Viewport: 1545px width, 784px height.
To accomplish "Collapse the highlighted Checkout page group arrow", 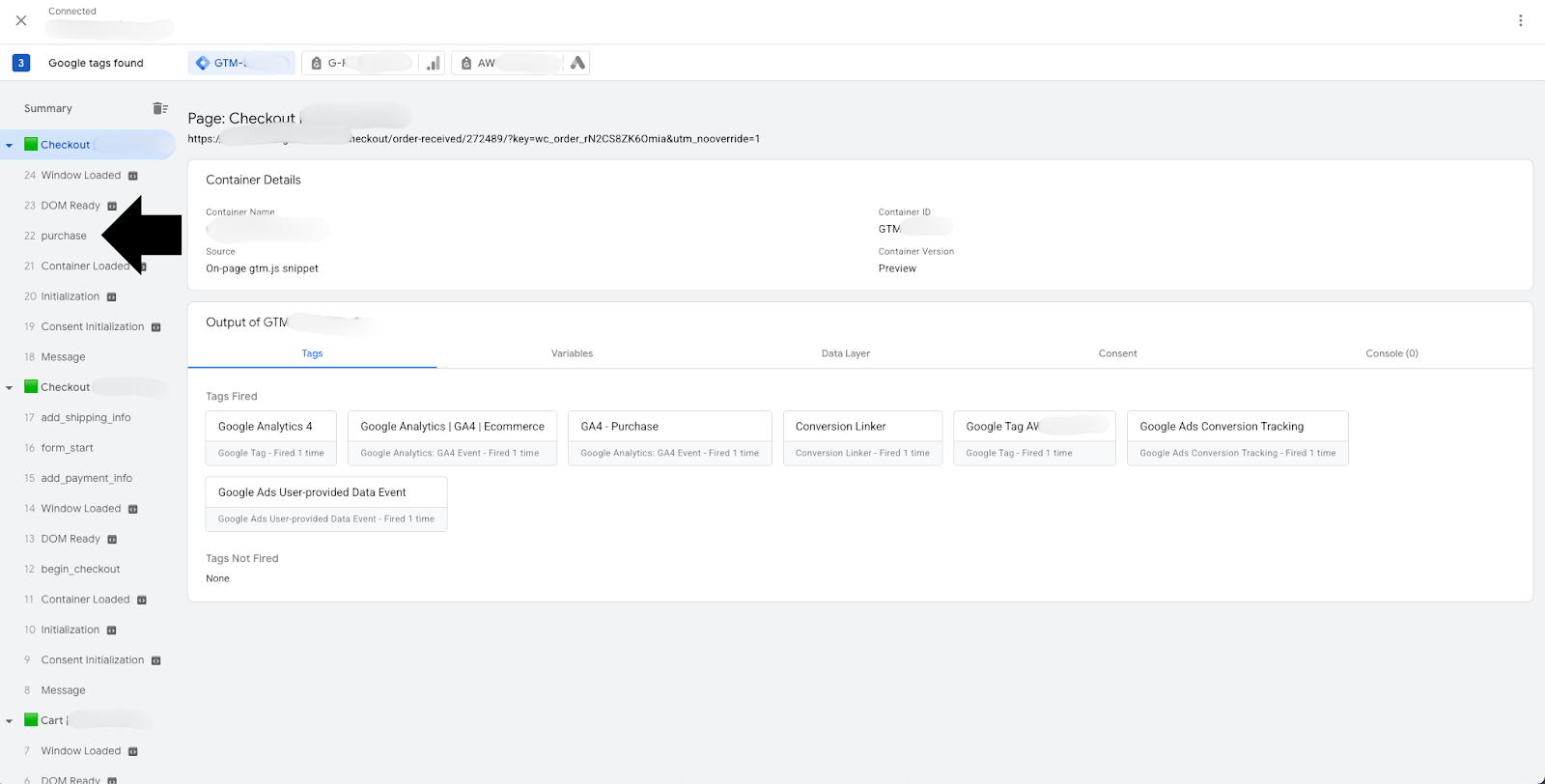I will [10, 145].
